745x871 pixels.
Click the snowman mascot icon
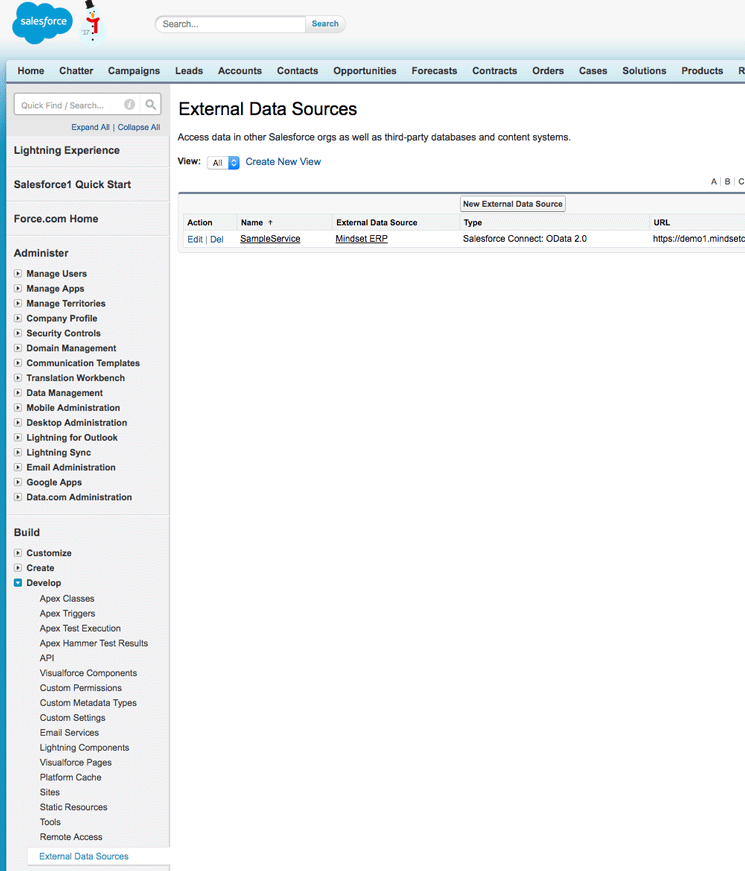coord(92,21)
